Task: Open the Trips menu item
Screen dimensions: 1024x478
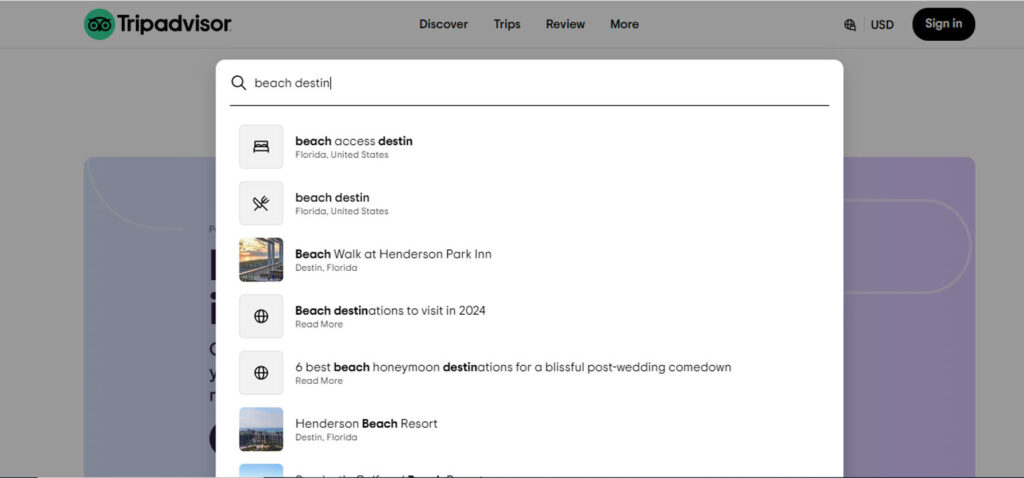Action: 507,24
